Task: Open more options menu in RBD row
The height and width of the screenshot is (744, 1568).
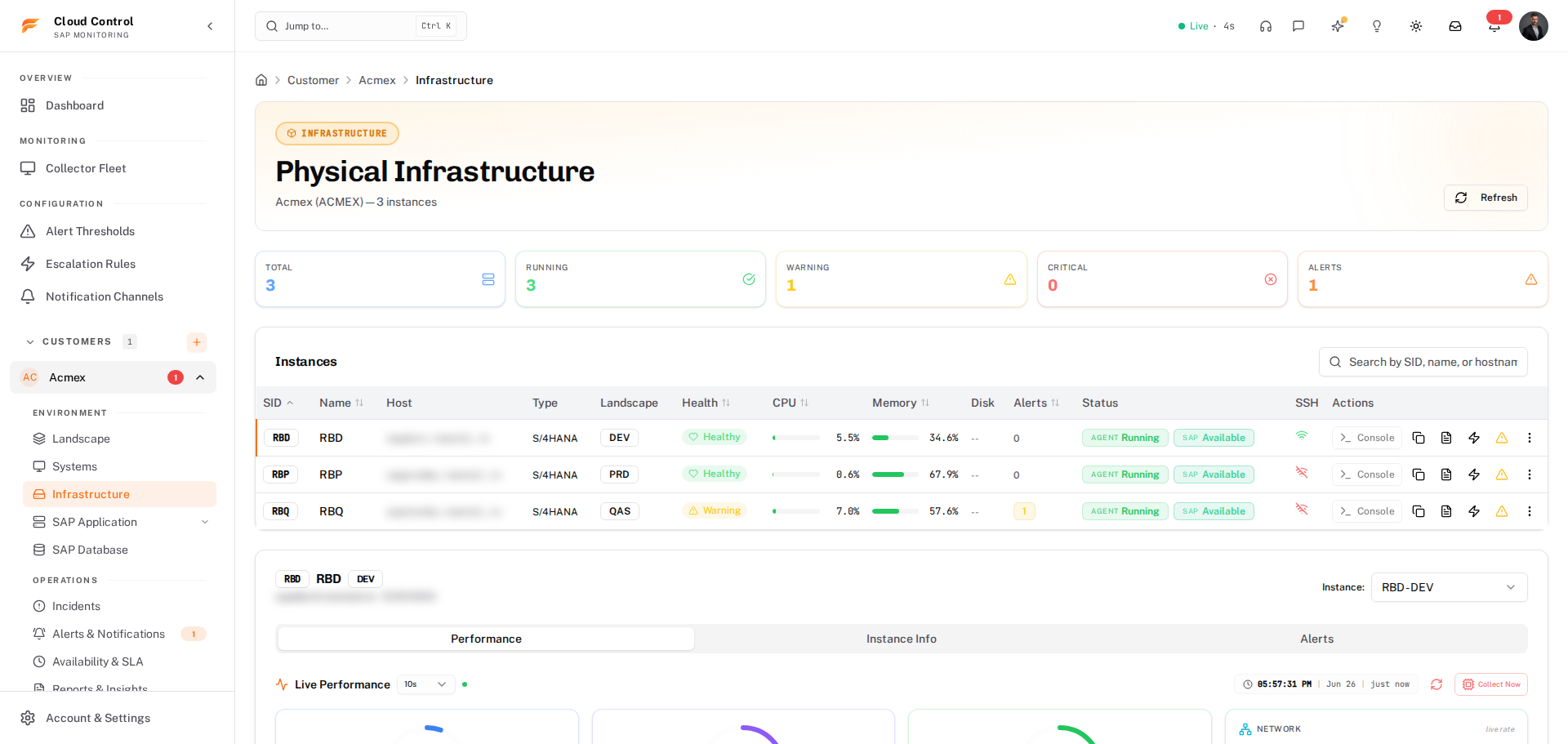Action: point(1530,438)
